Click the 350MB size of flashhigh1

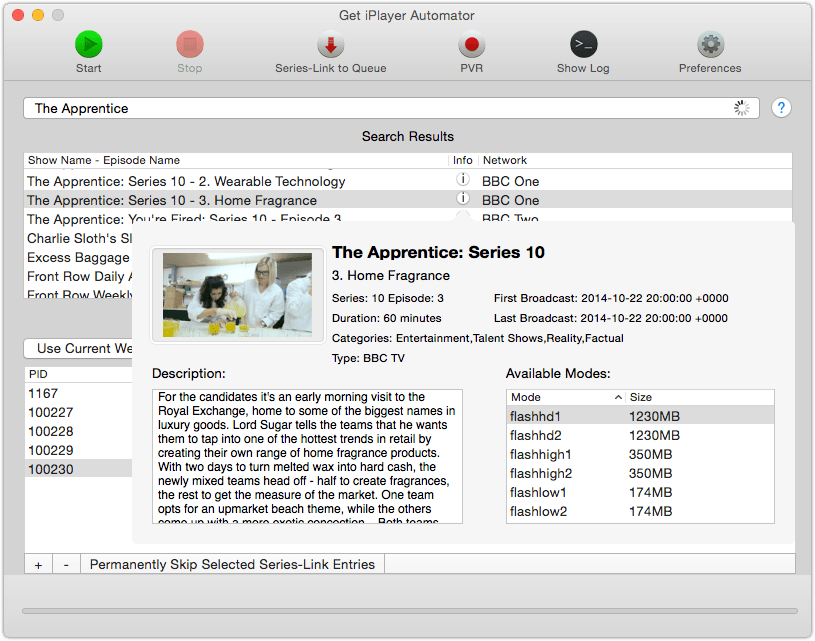pyautogui.click(x=650, y=454)
